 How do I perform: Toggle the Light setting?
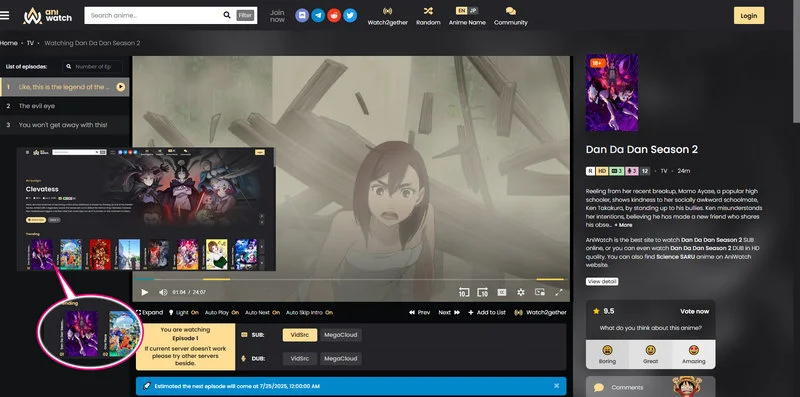183,312
